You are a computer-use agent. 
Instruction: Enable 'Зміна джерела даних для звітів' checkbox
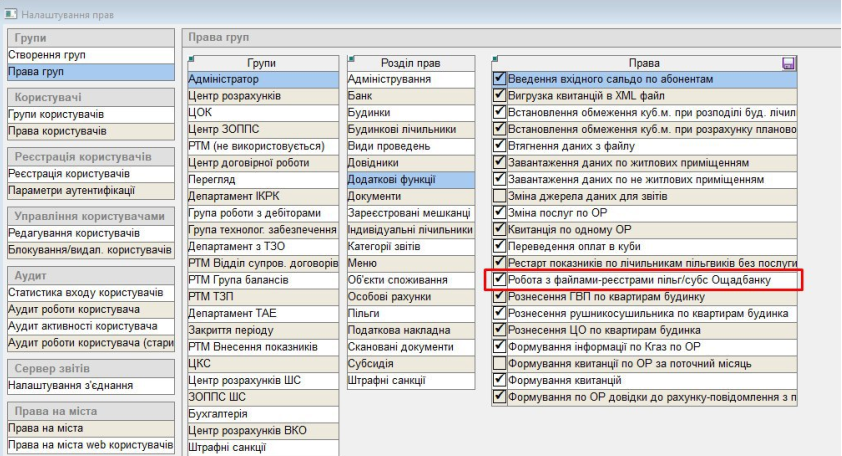click(500, 196)
